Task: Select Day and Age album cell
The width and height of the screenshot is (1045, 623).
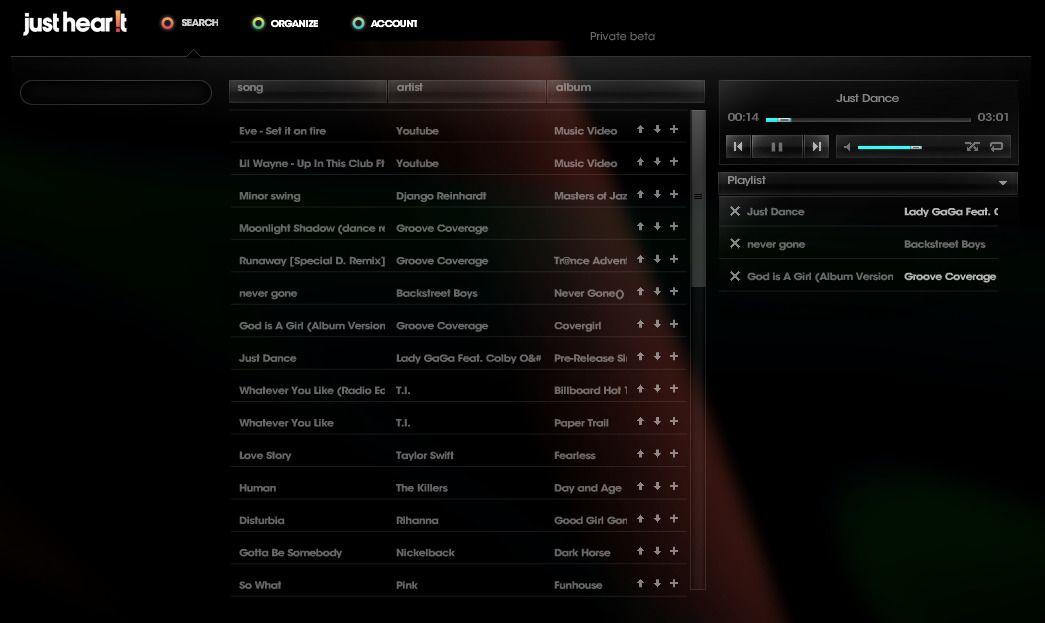Action: point(587,488)
